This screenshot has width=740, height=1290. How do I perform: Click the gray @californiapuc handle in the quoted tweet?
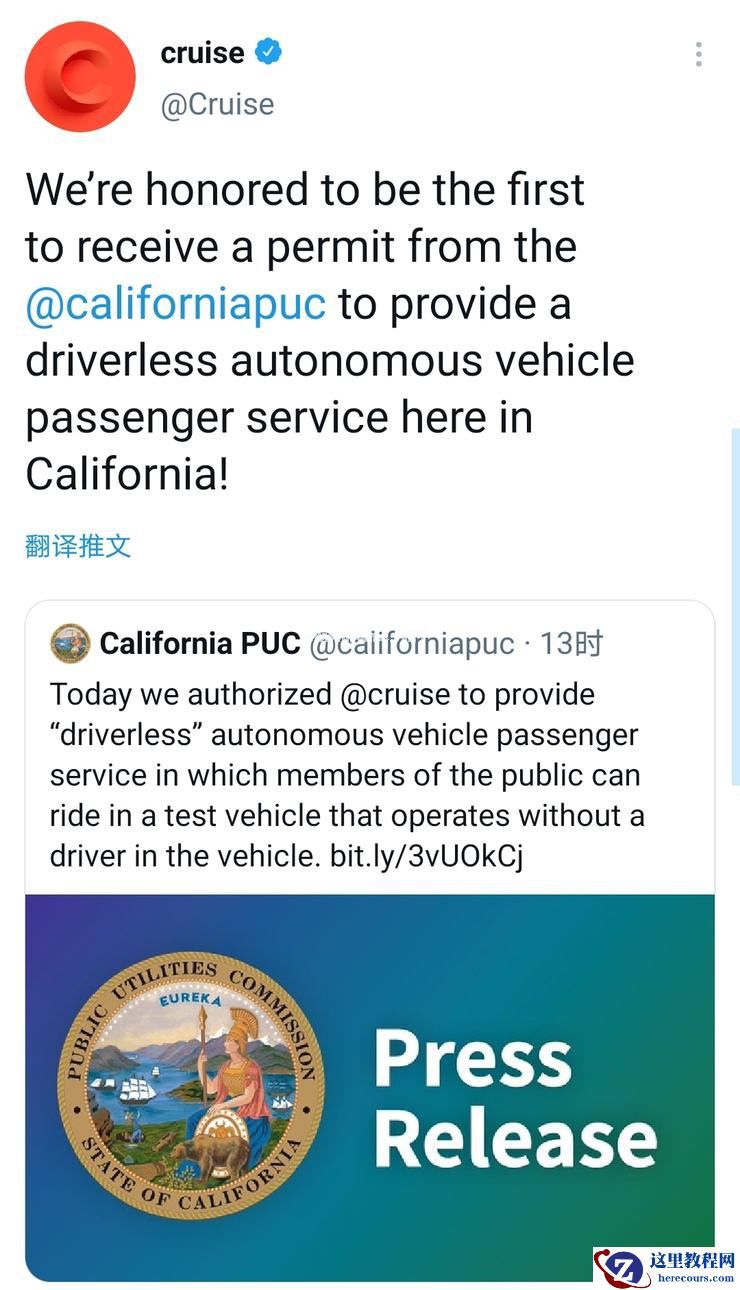[411, 644]
